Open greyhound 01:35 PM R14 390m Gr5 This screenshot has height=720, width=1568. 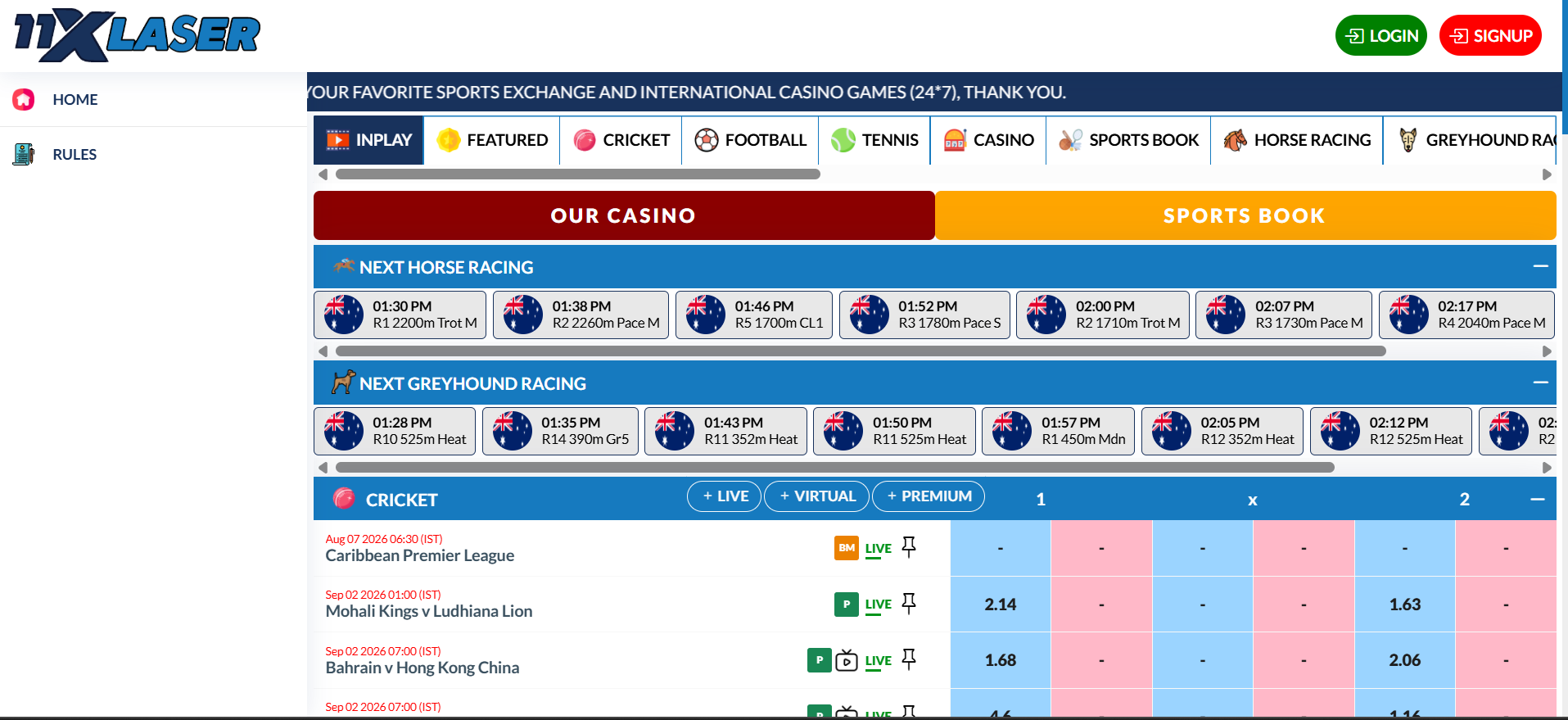coord(560,431)
